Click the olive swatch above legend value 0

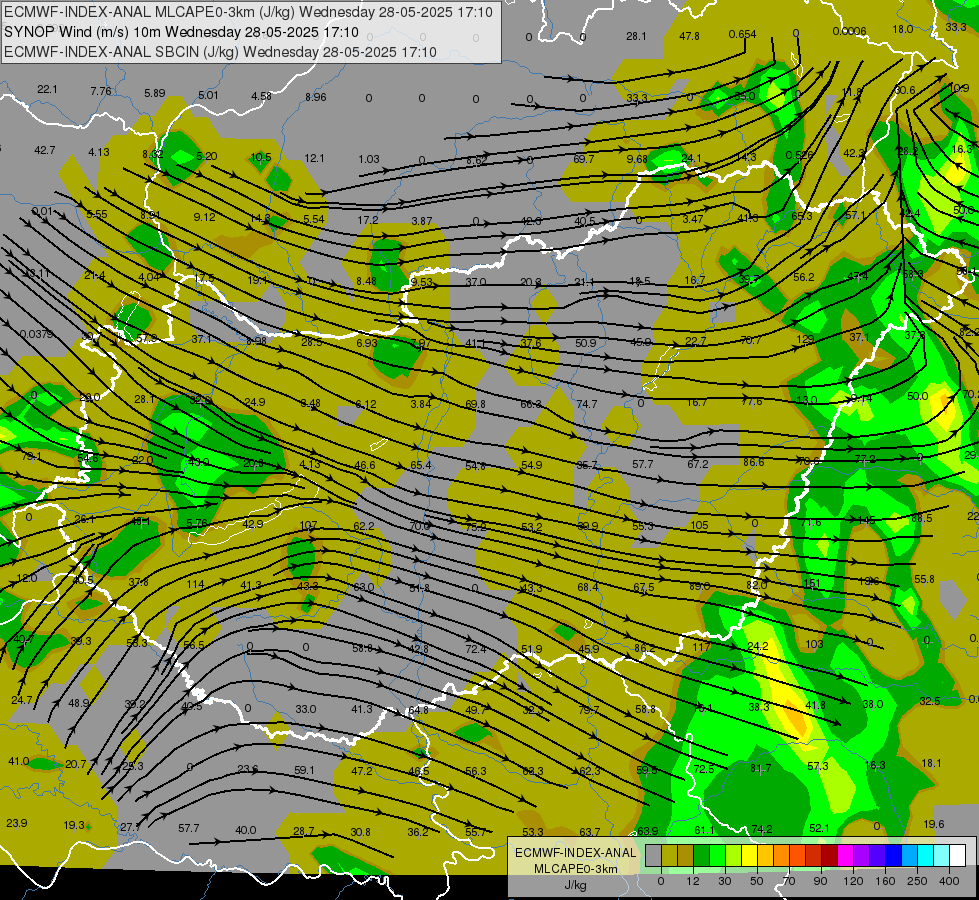[x=669, y=854]
